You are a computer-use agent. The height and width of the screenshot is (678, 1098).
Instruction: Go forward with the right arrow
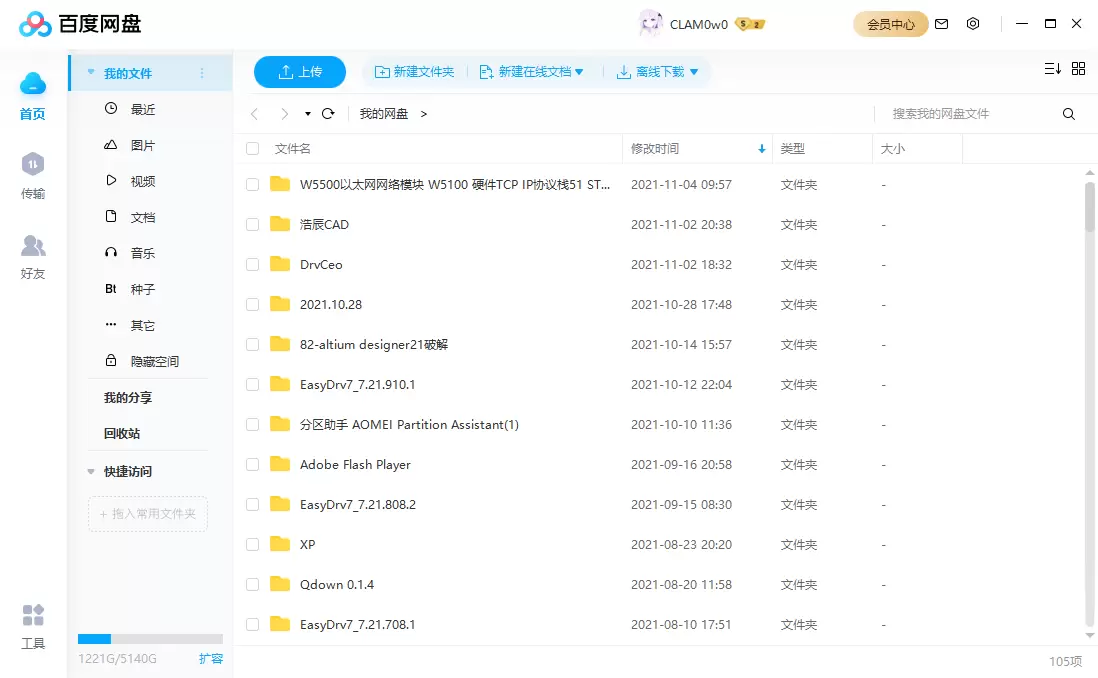284,113
